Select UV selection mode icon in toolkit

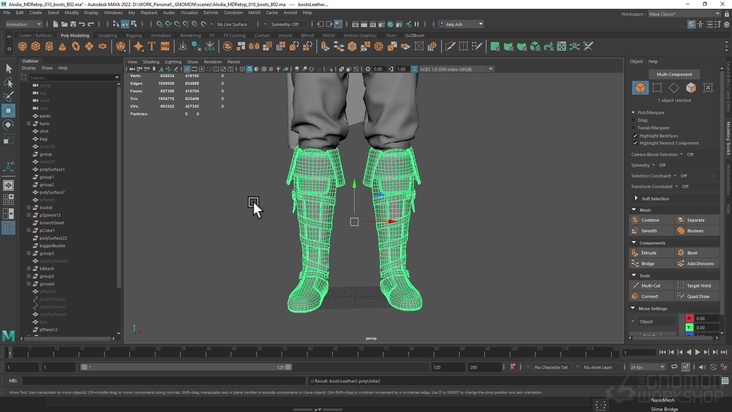[708, 88]
